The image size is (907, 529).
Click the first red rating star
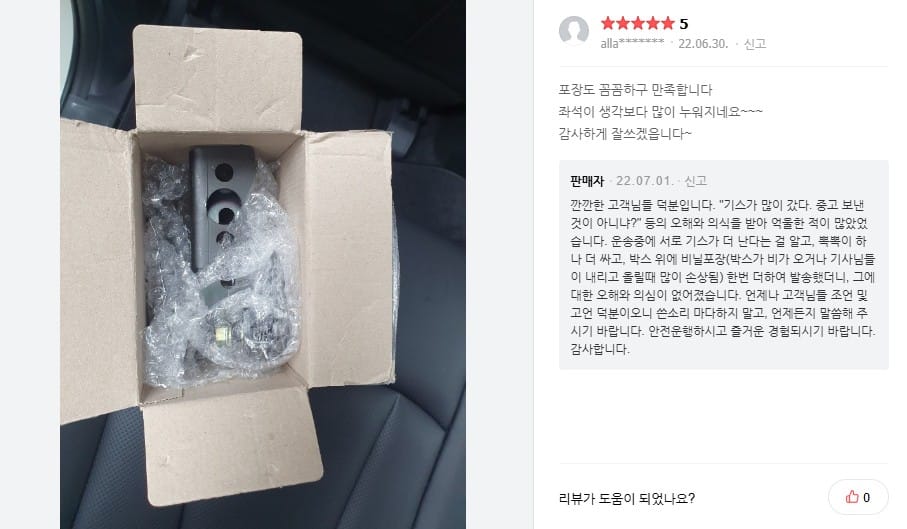(x=607, y=23)
